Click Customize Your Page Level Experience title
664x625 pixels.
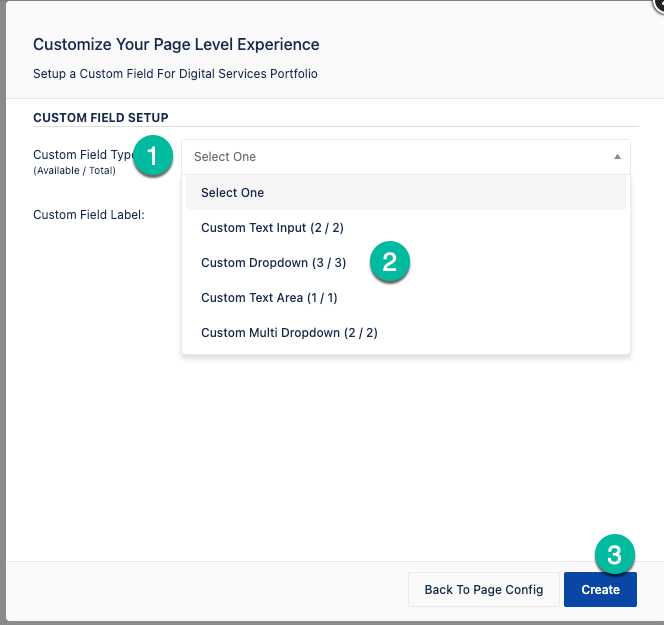[x=176, y=44]
